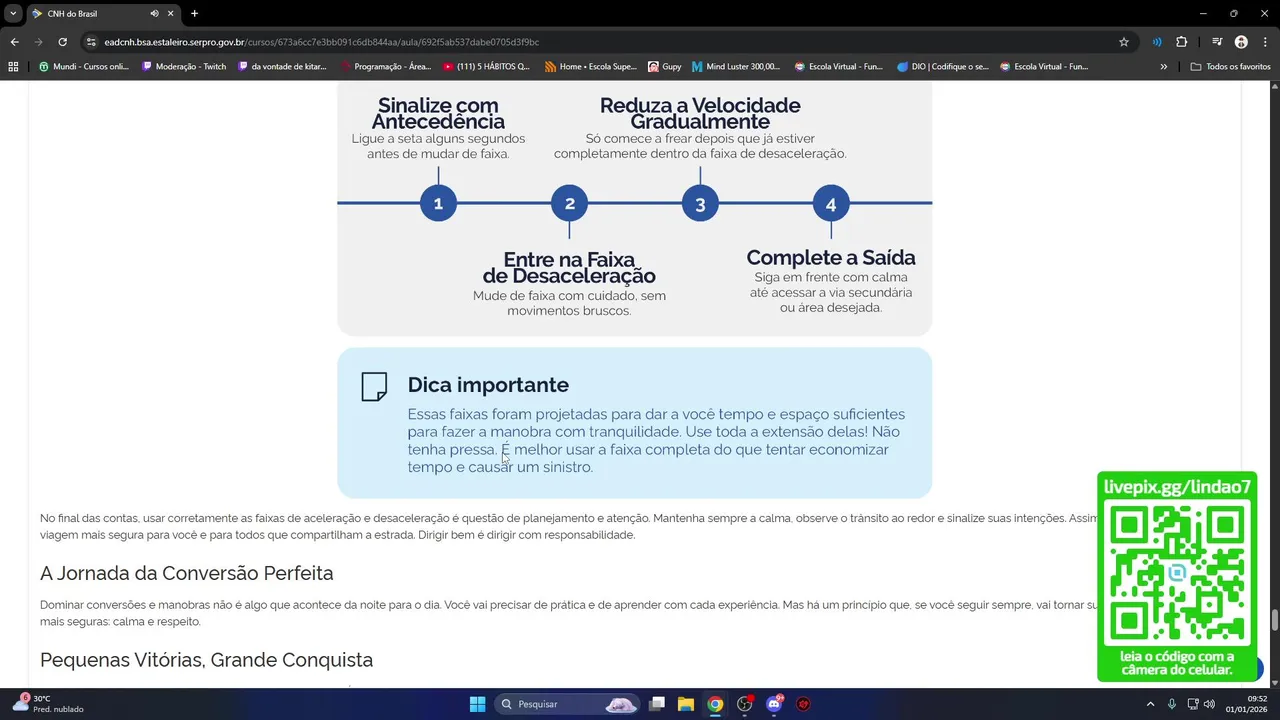Open network settings tray icon
This screenshot has width=1280, height=720.
[1194, 704]
